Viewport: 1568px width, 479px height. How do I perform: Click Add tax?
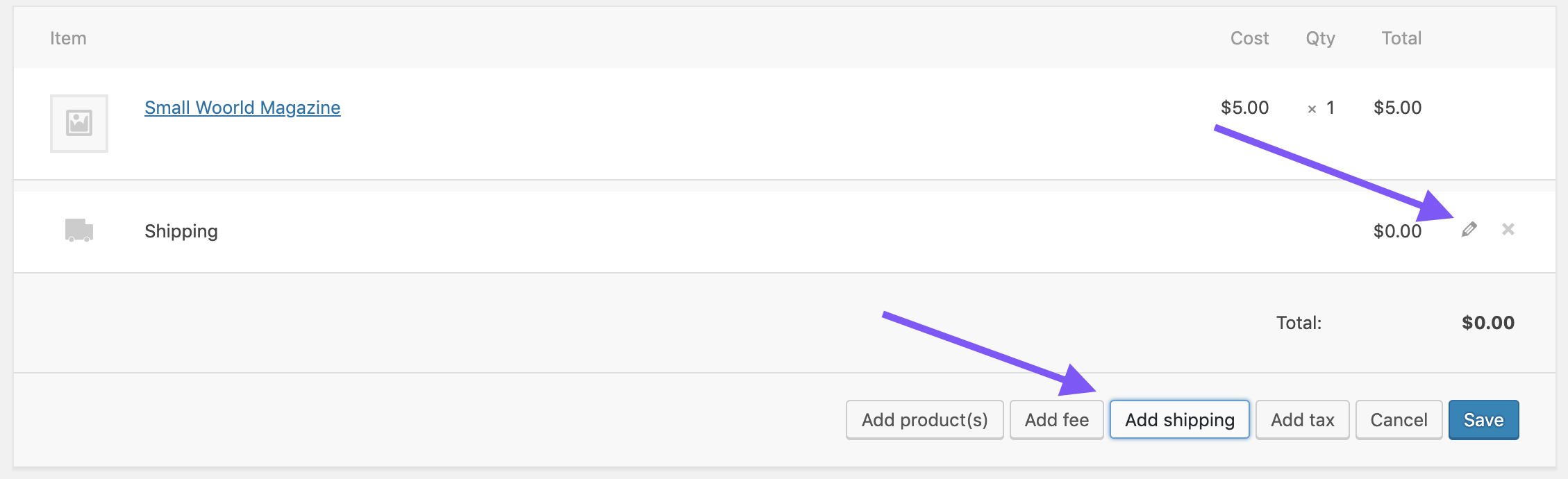tap(1301, 419)
